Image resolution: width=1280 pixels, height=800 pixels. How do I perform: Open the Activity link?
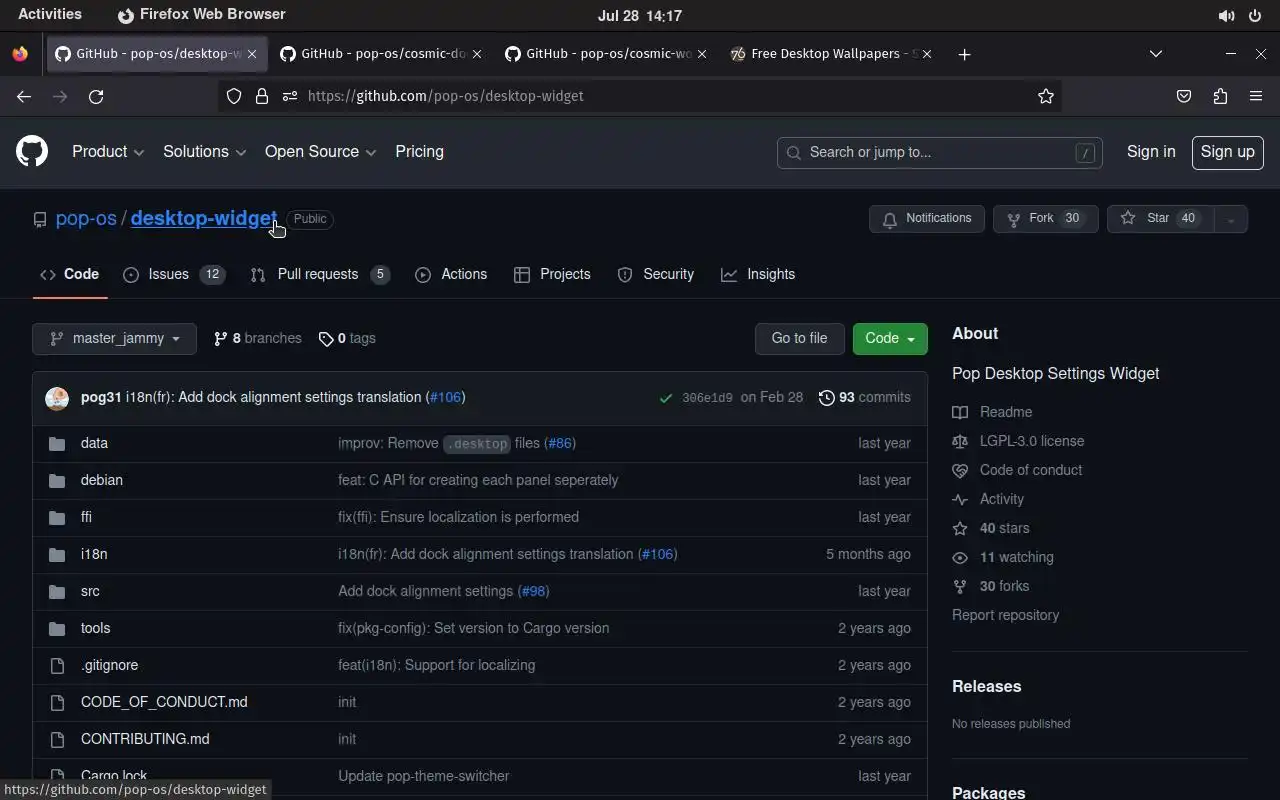click(988, 499)
